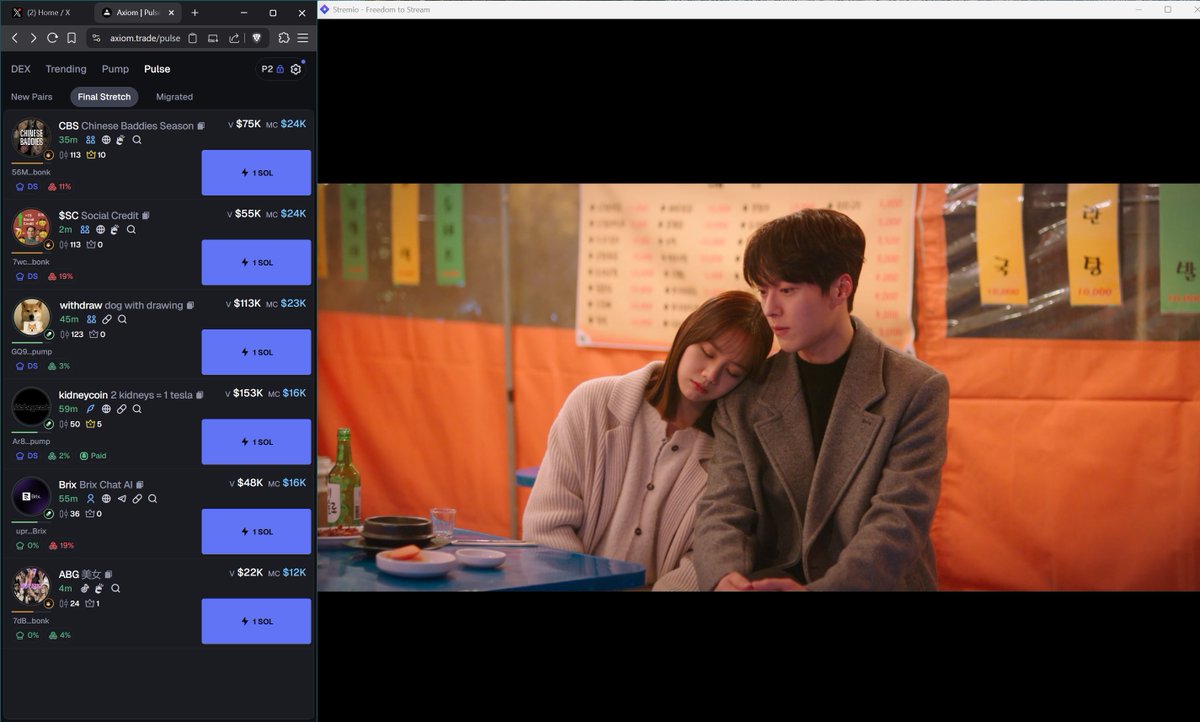Open Pulse settings gear icon
The image size is (1200, 722).
pos(296,69)
